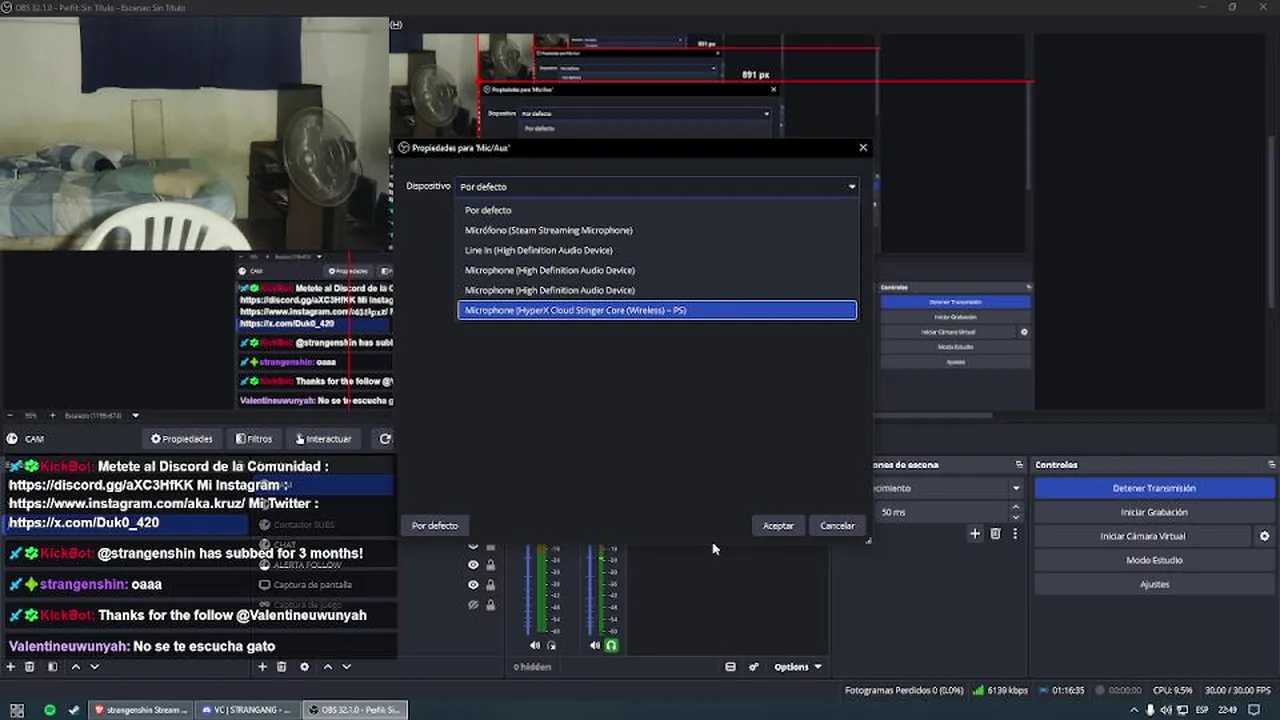
Task: Move source up in sources toolbar
Action: tap(328, 667)
